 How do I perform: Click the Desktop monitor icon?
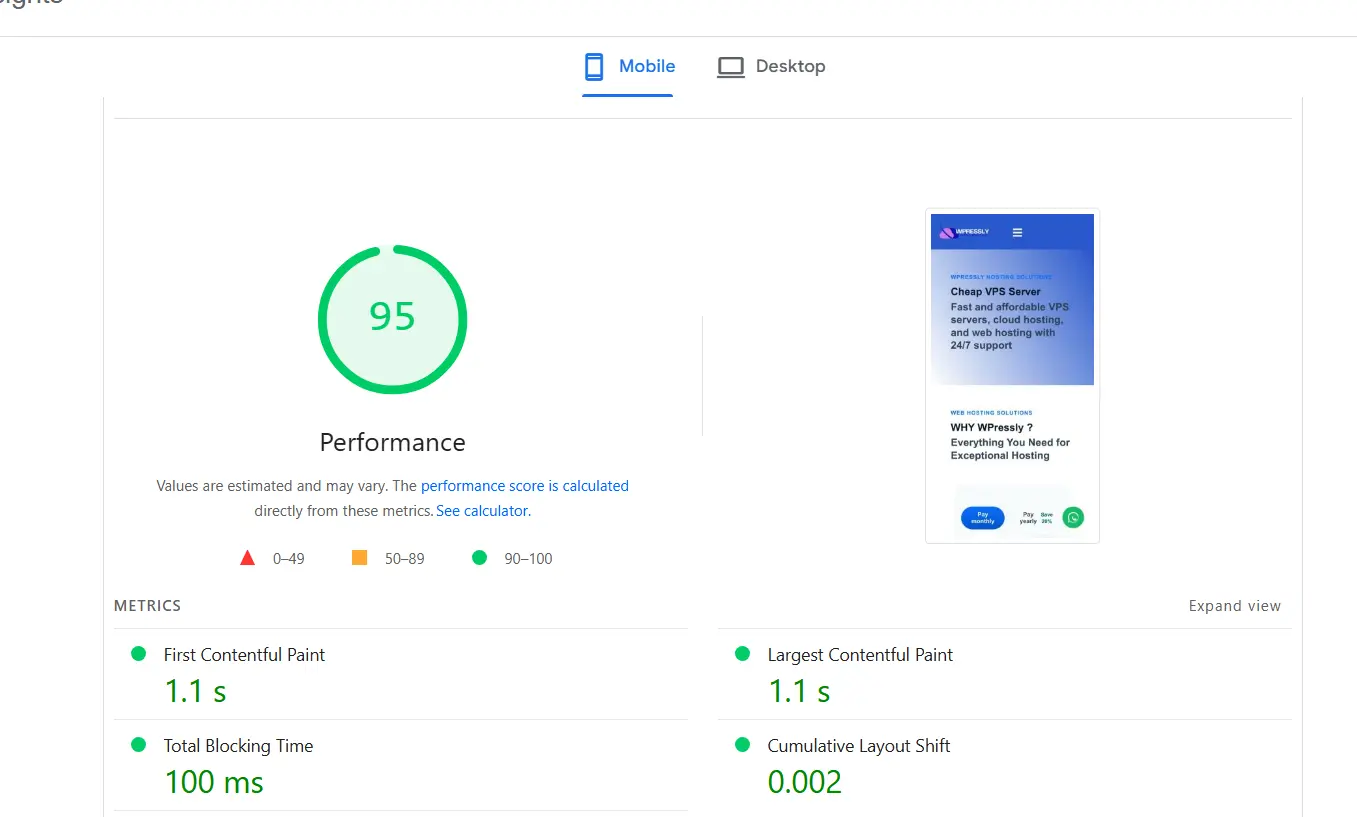[731, 66]
